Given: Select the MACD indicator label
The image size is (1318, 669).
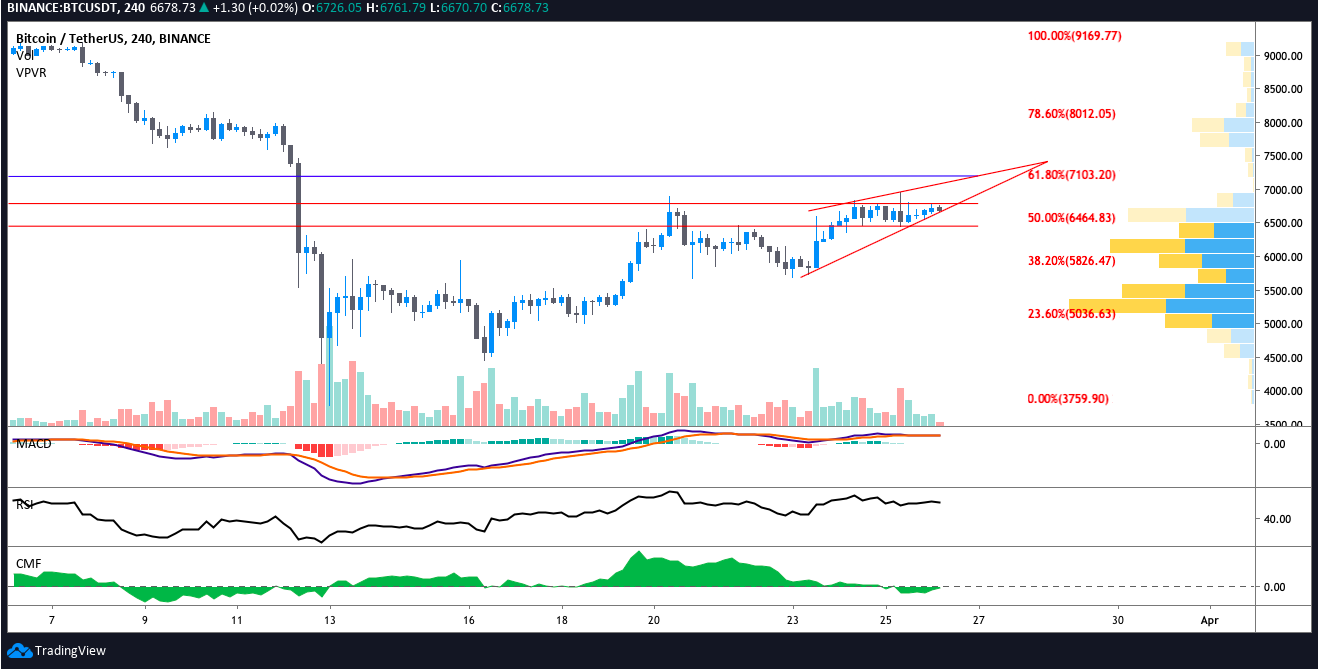Looking at the screenshot, I should pyautogui.click(x=33, y=443).
